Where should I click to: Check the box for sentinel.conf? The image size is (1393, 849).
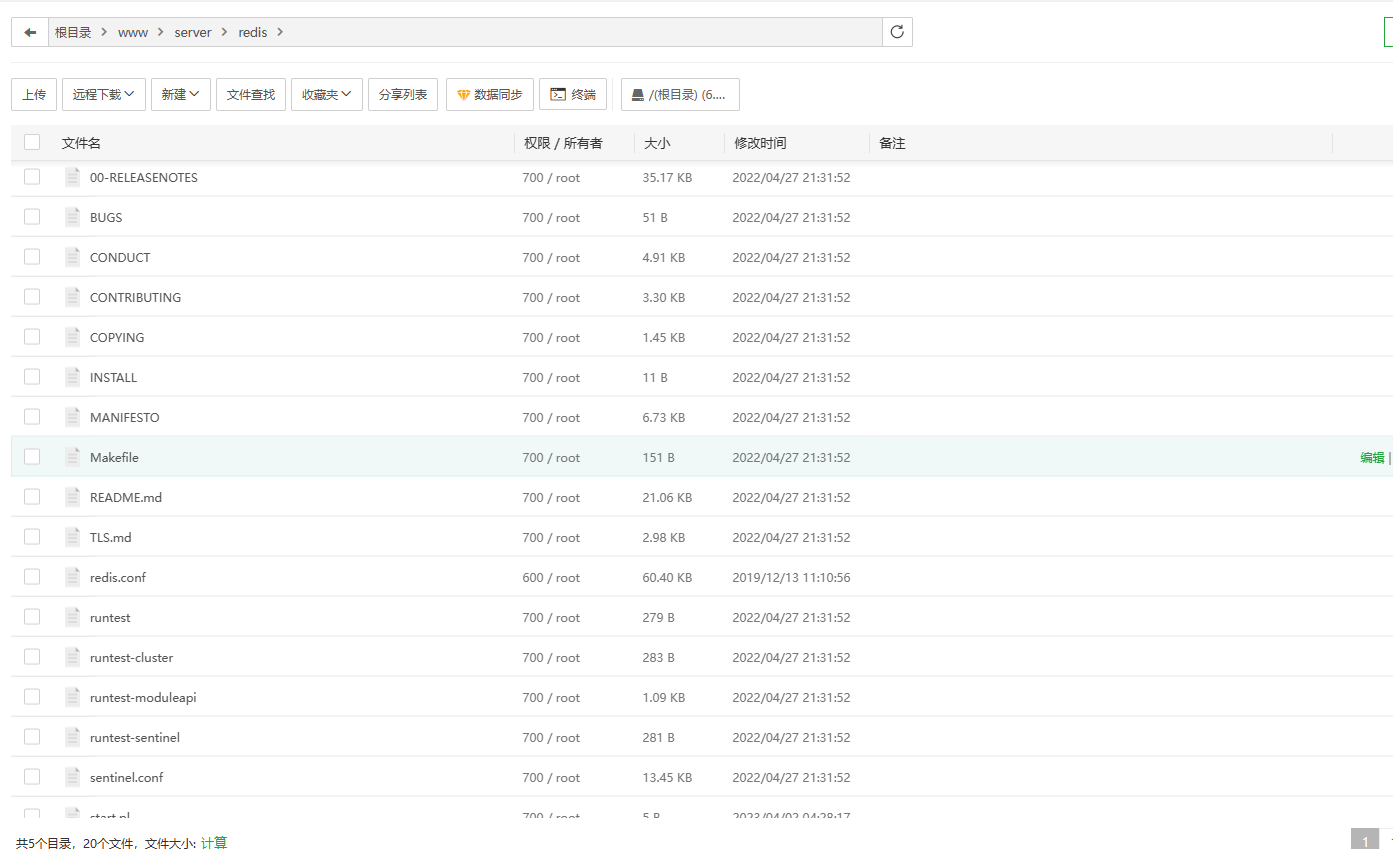click(32, 776)
